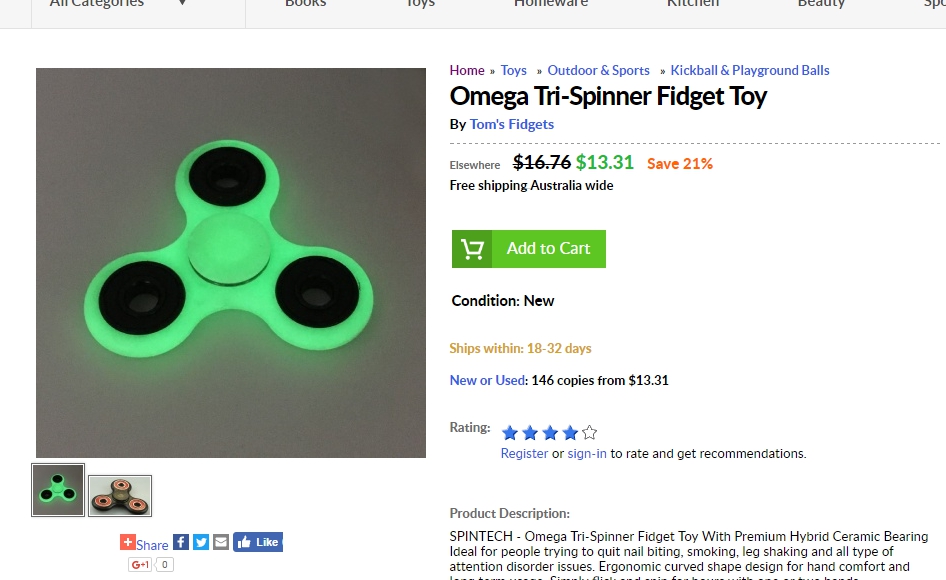Click the red plus Share icon
This screenshot has height=580, width=946.
[x=128, y=543]
